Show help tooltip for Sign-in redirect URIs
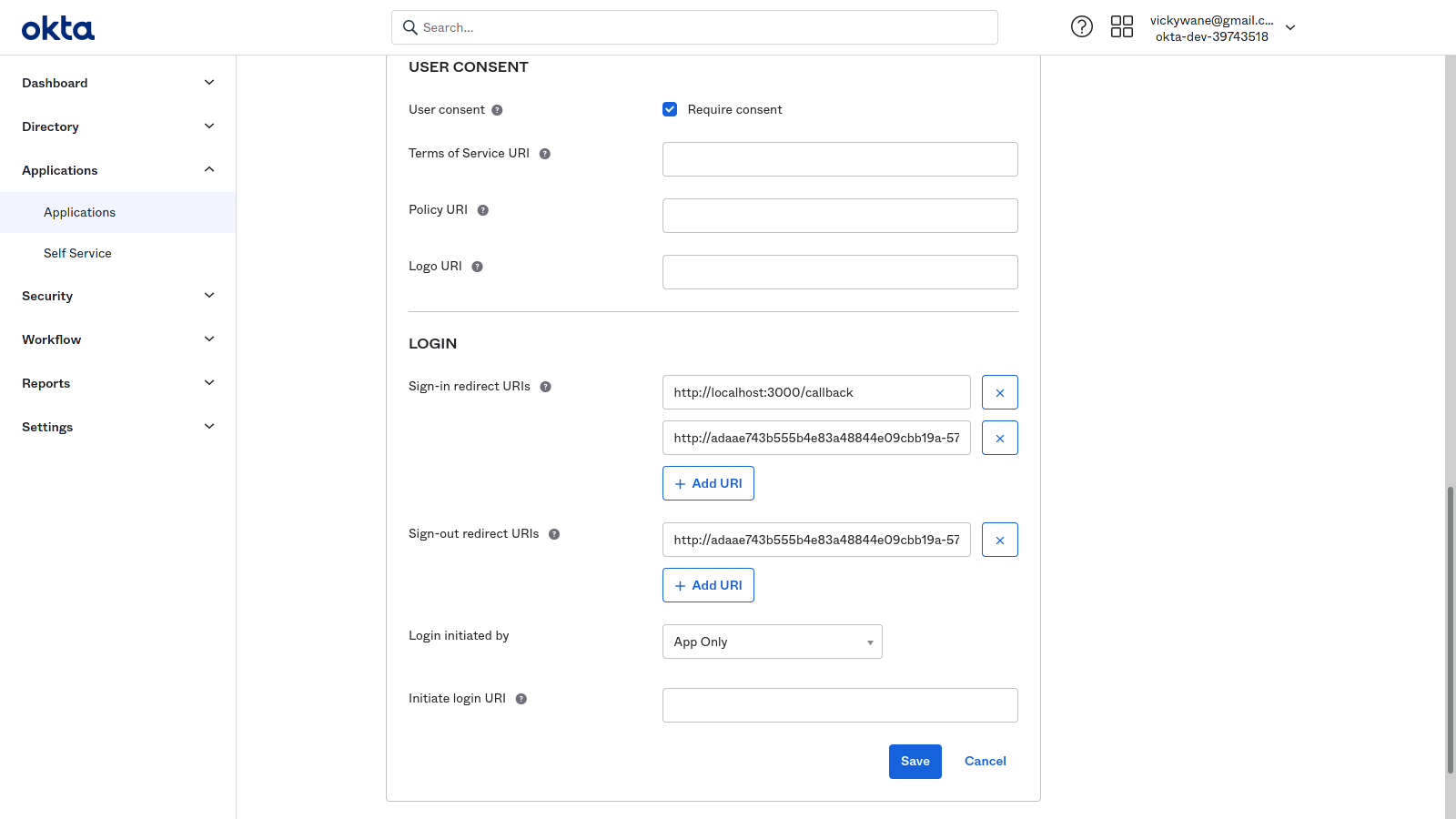 point(546,387)
